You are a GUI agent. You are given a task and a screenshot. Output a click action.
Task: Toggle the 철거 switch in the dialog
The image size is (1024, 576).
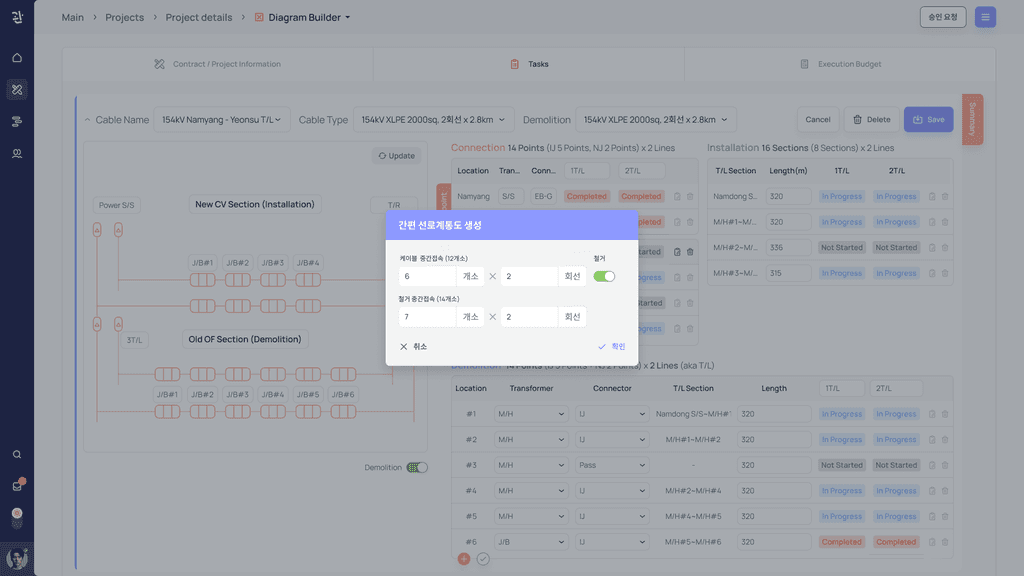click(604, 276)
